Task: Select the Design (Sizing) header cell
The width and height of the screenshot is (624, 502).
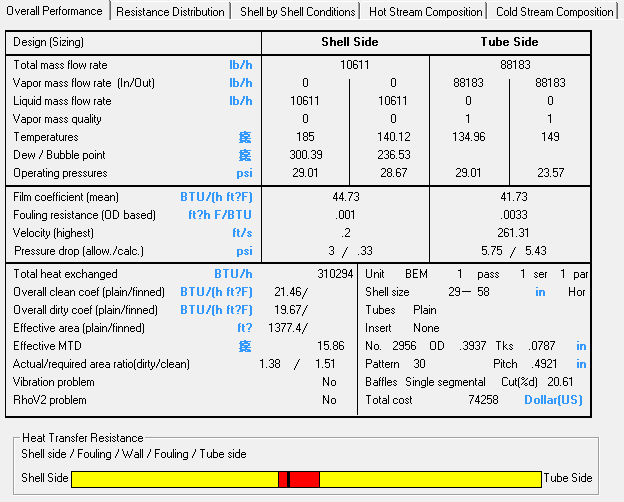Action: point(49,42)
